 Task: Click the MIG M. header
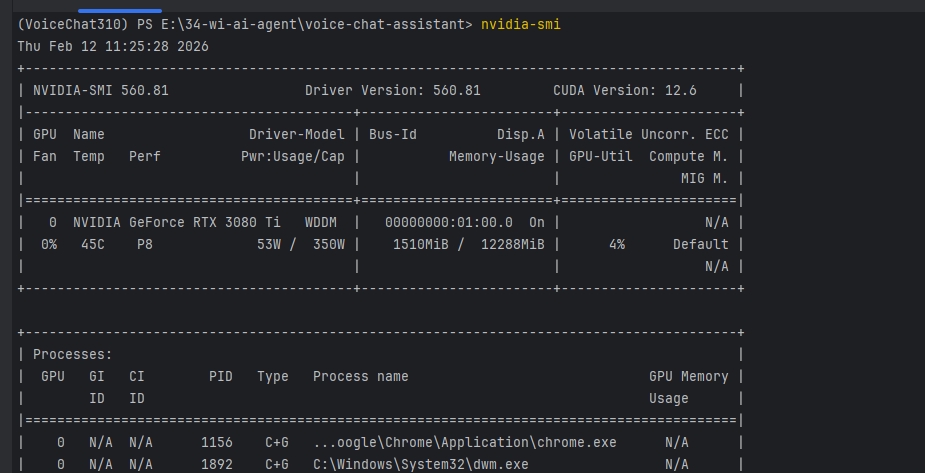click(x=705, y=179)
